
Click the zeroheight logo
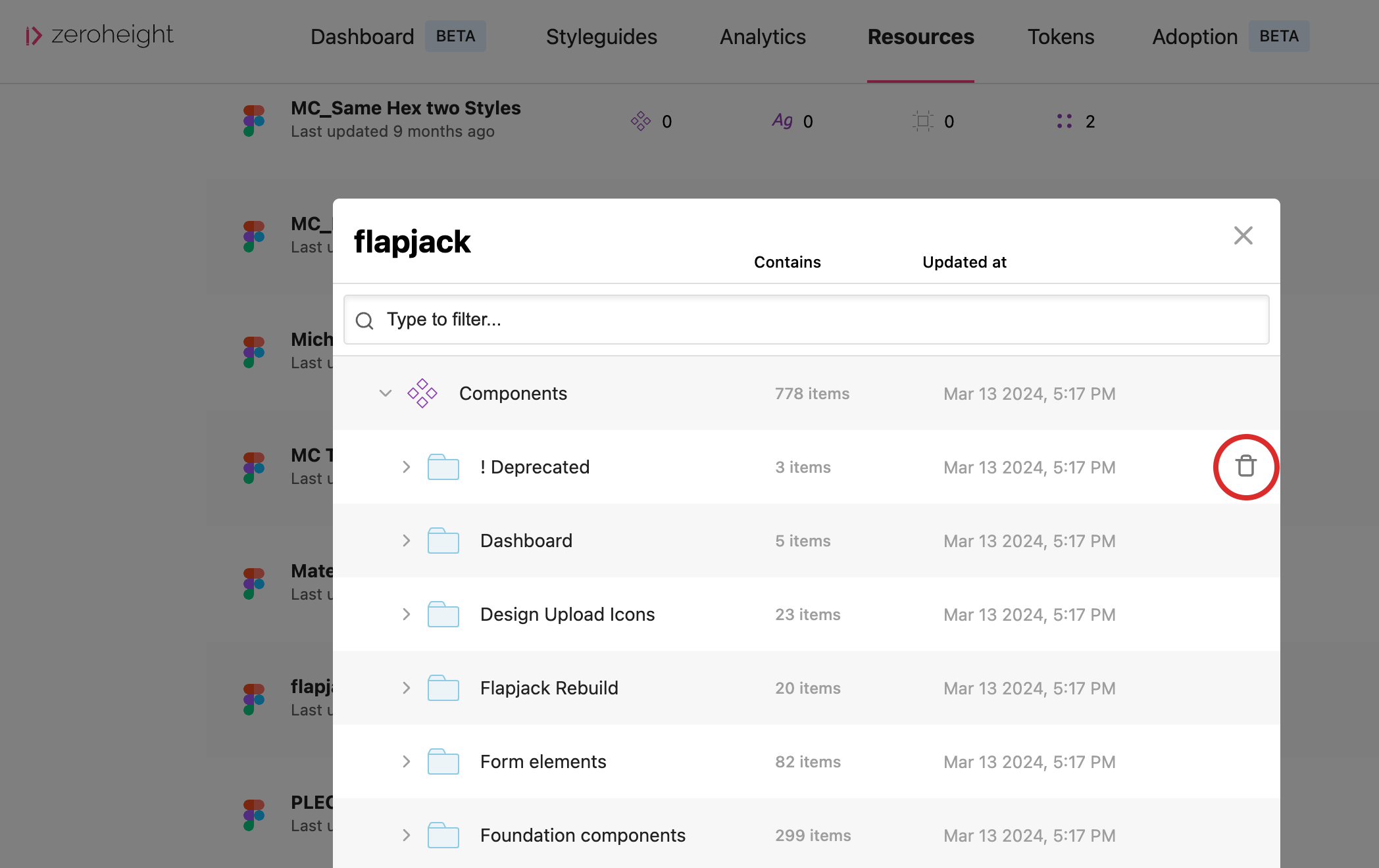[x=99, y=36]
